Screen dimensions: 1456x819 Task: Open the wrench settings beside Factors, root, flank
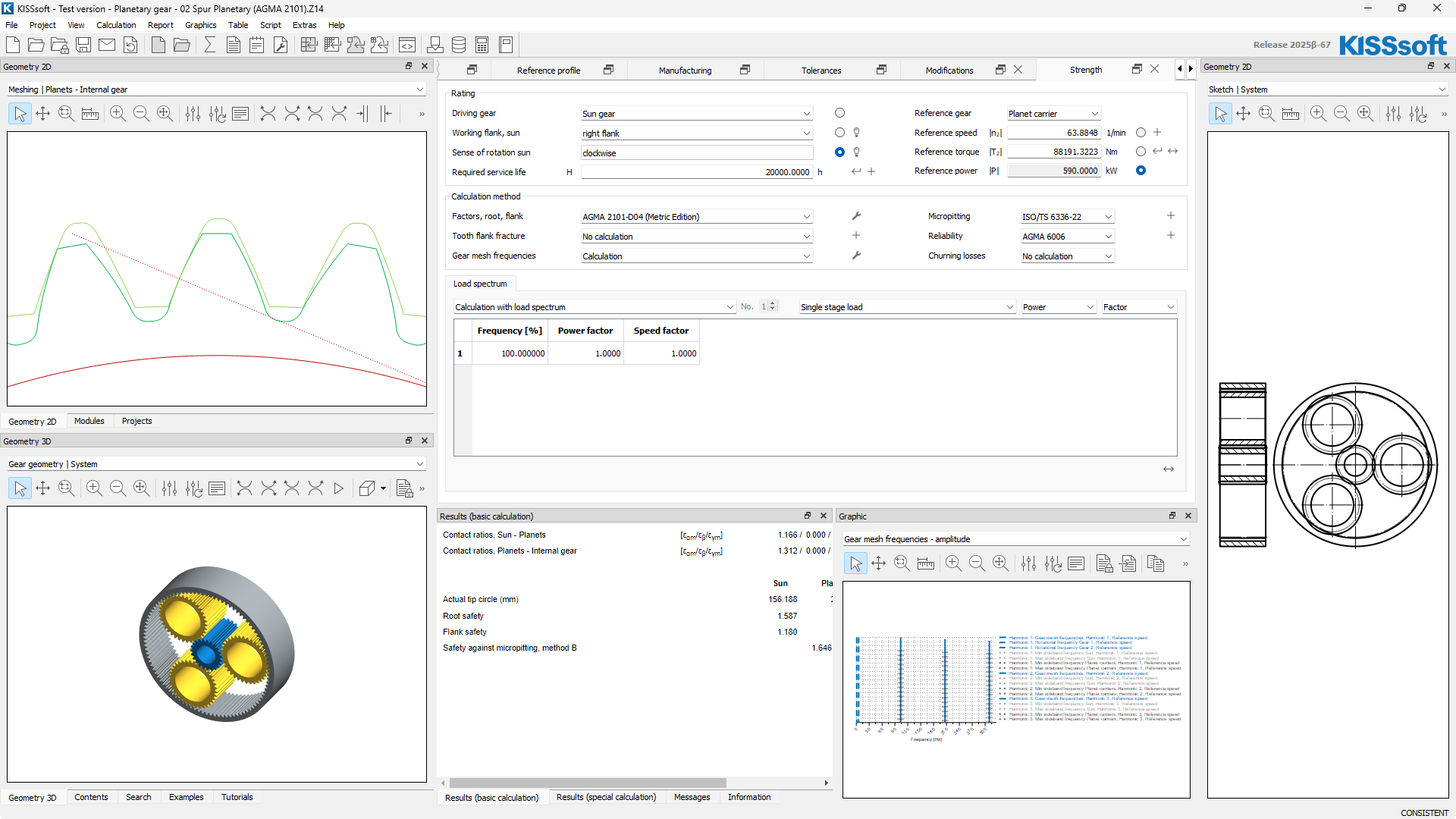pos(856,216)
